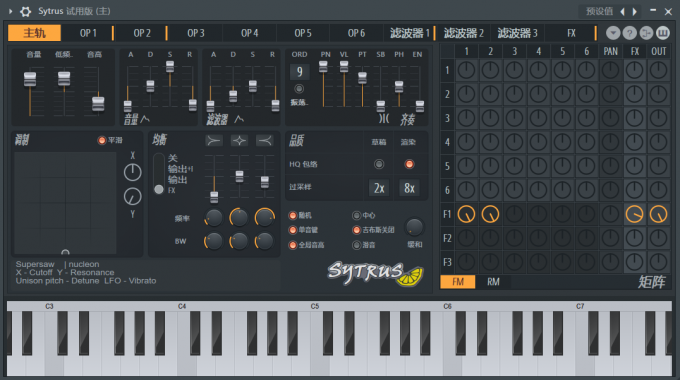Click the matrix F1 row column 2 knob

coord(490,214)
